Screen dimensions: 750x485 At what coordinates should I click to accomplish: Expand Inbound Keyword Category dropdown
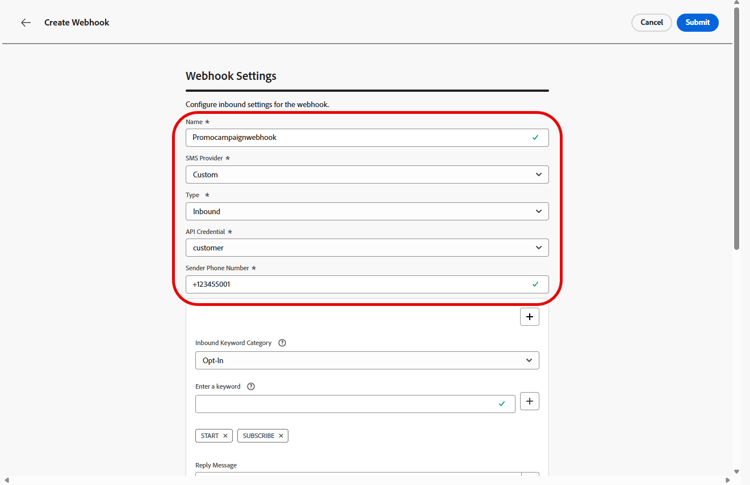[x=367, y=360]
